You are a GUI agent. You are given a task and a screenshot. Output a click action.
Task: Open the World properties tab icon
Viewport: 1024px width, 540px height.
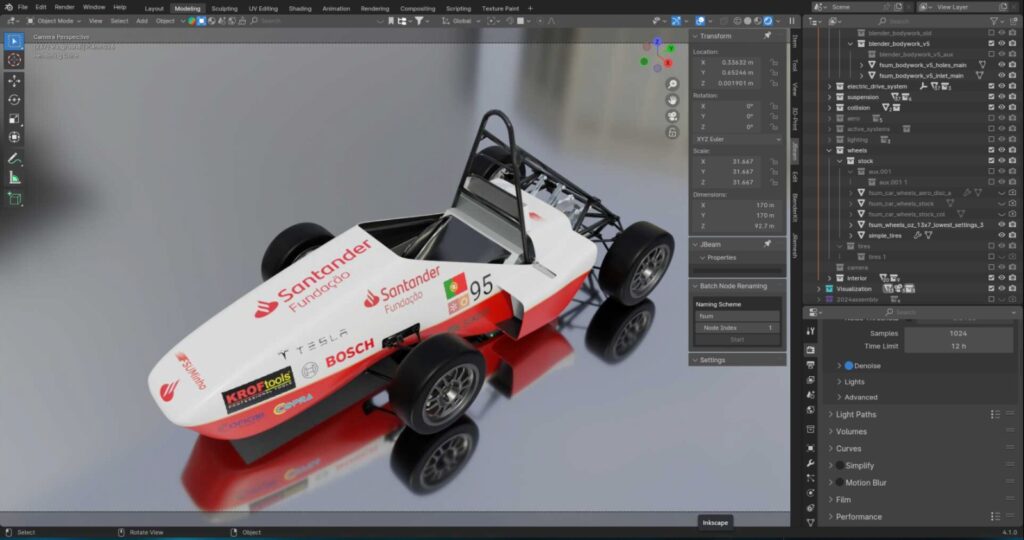click(x=810, y=410)
